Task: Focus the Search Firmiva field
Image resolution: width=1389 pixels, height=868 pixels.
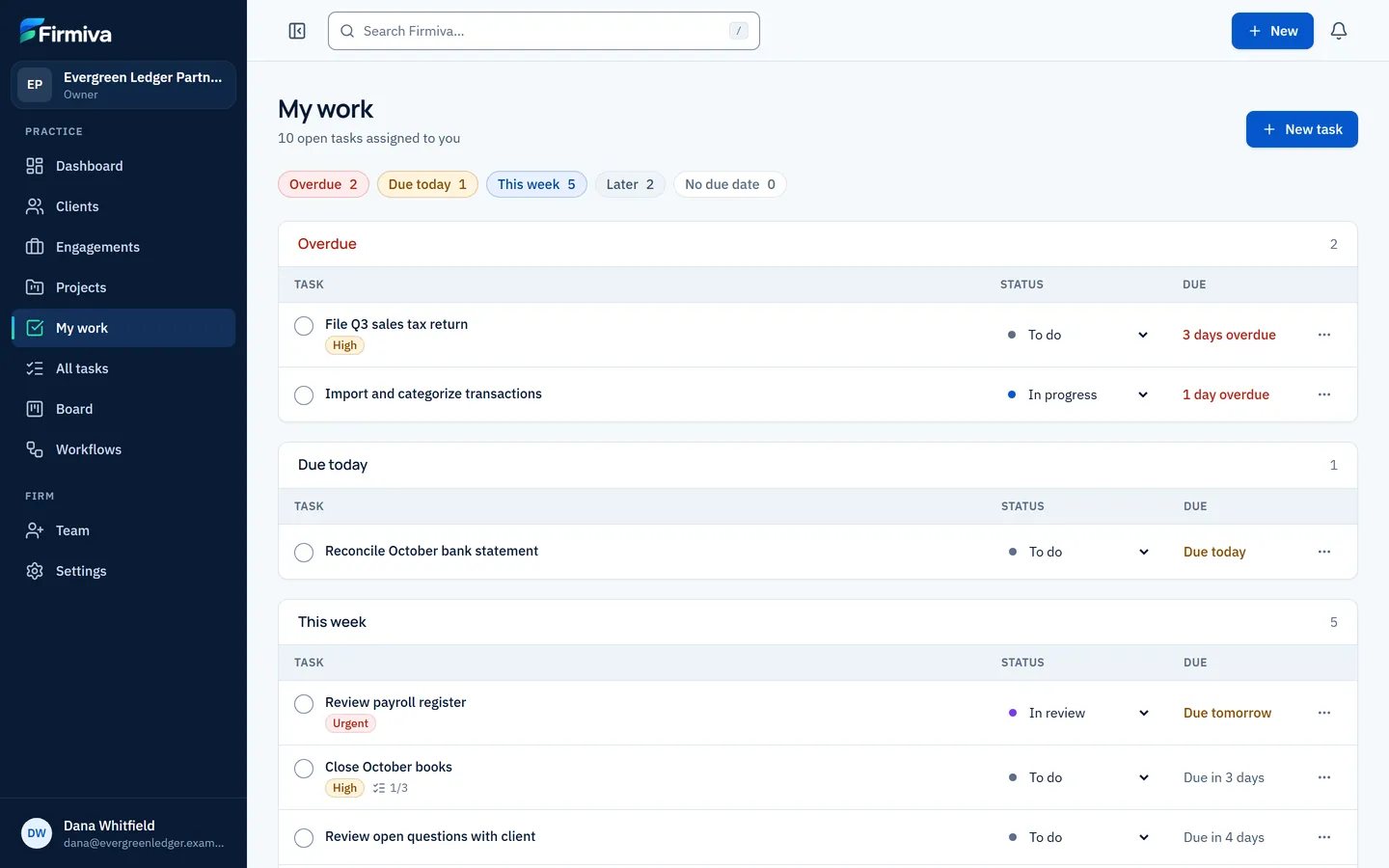Action: [x=544, y=31]
